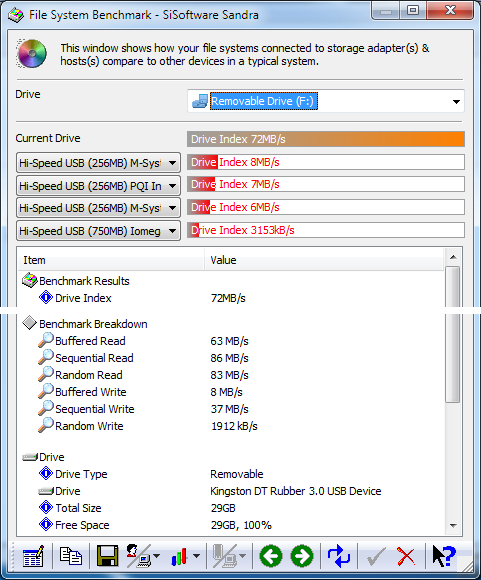Click blue info icon beside Drive Type
481x580 pixels.
(x=46, y=473)
